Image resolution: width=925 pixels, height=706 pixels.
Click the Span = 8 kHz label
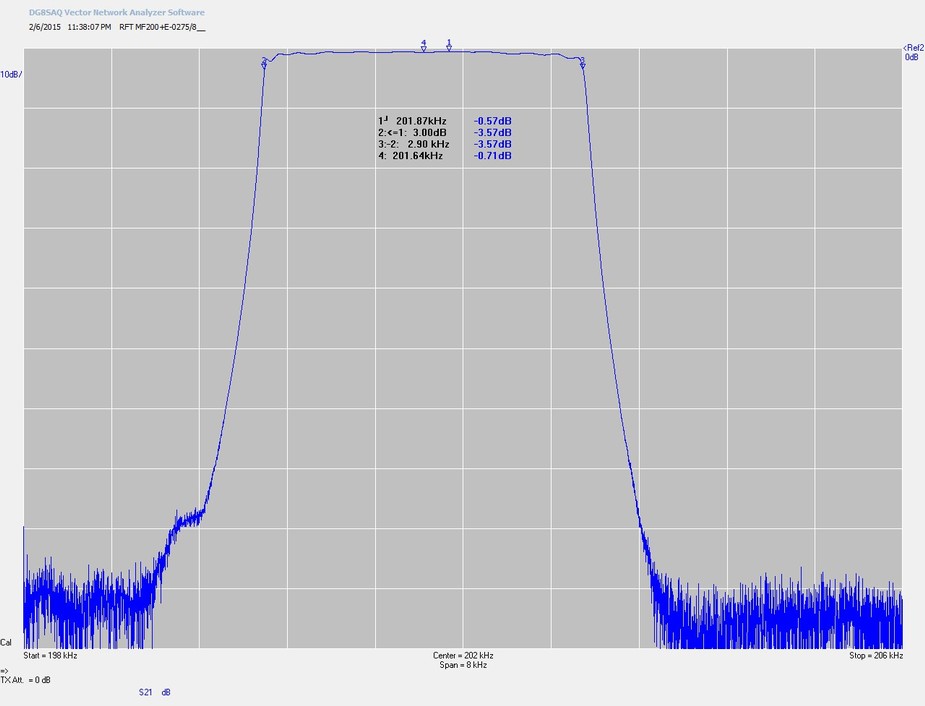click(x=463, y=665)
